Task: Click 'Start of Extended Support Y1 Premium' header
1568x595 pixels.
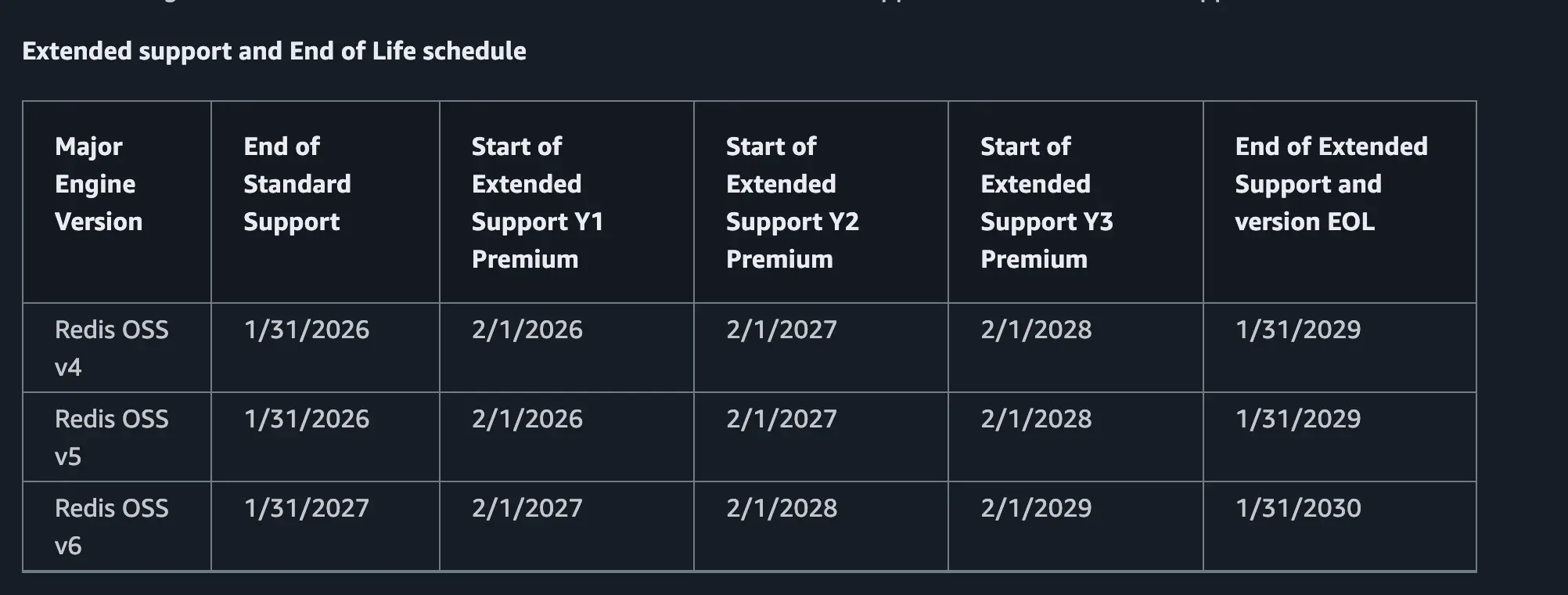Action: click(538, 203)
